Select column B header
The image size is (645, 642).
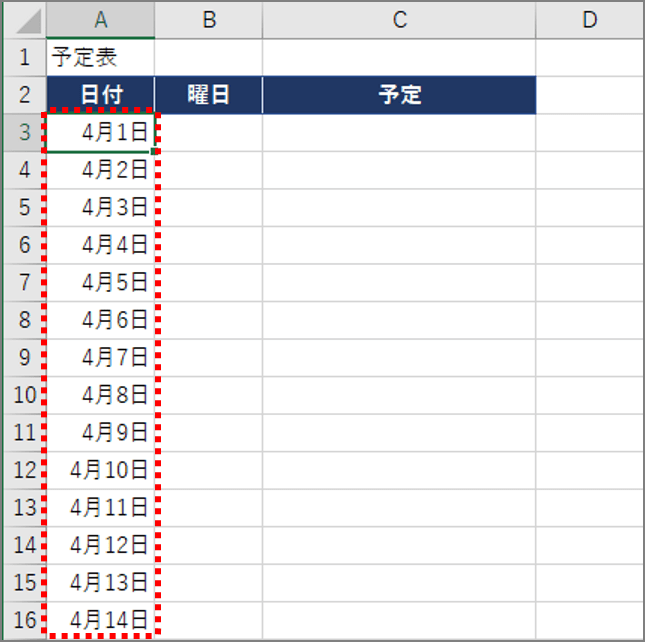point(209,20)
